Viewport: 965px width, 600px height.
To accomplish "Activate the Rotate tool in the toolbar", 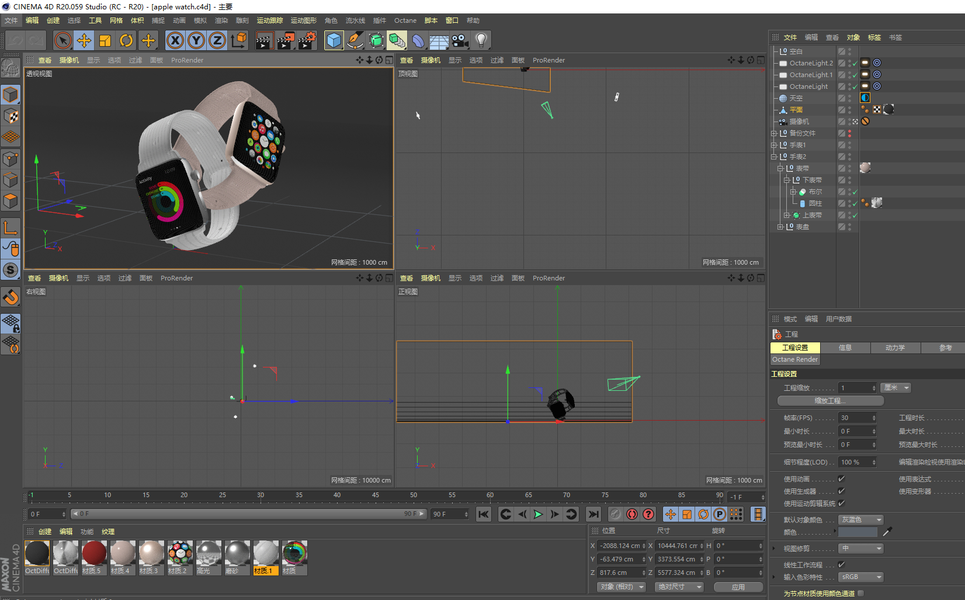I will point(127,41).
